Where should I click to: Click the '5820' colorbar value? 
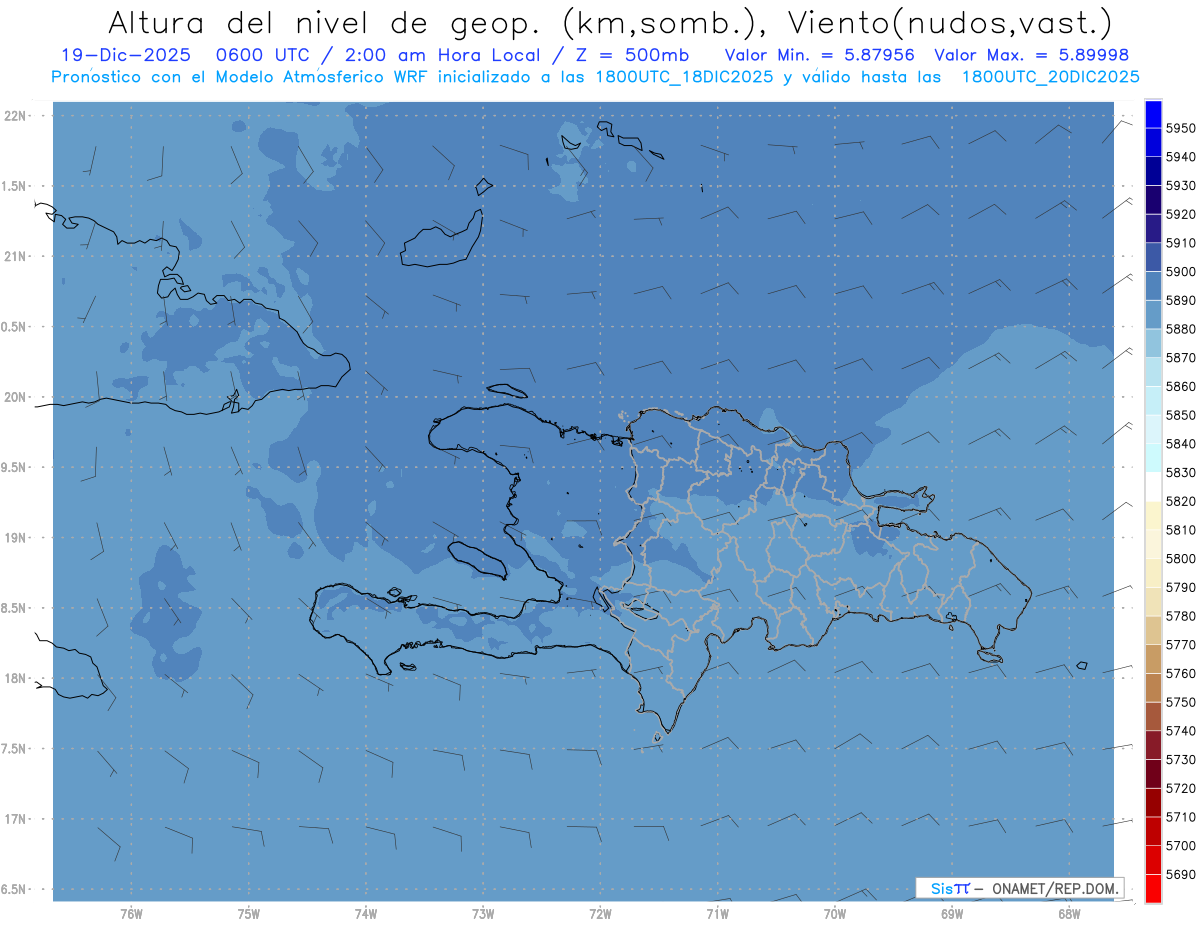click(1180, 501)
